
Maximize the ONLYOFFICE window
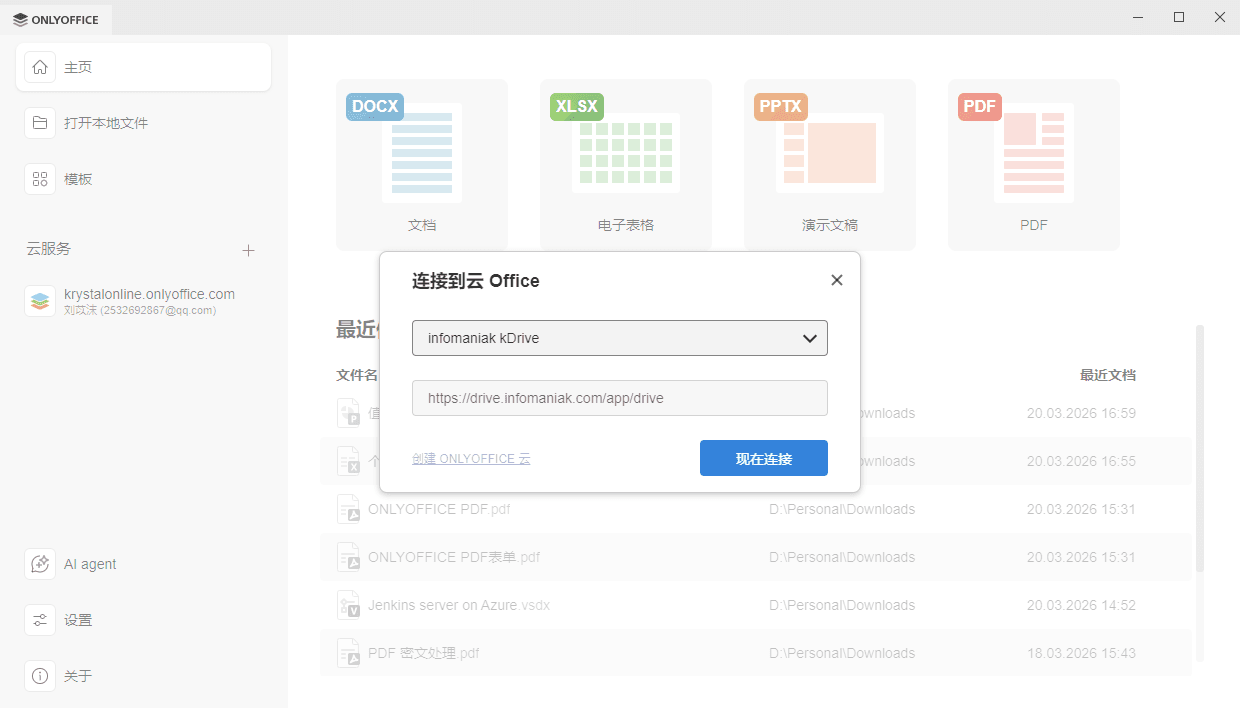pos(1179,17)
